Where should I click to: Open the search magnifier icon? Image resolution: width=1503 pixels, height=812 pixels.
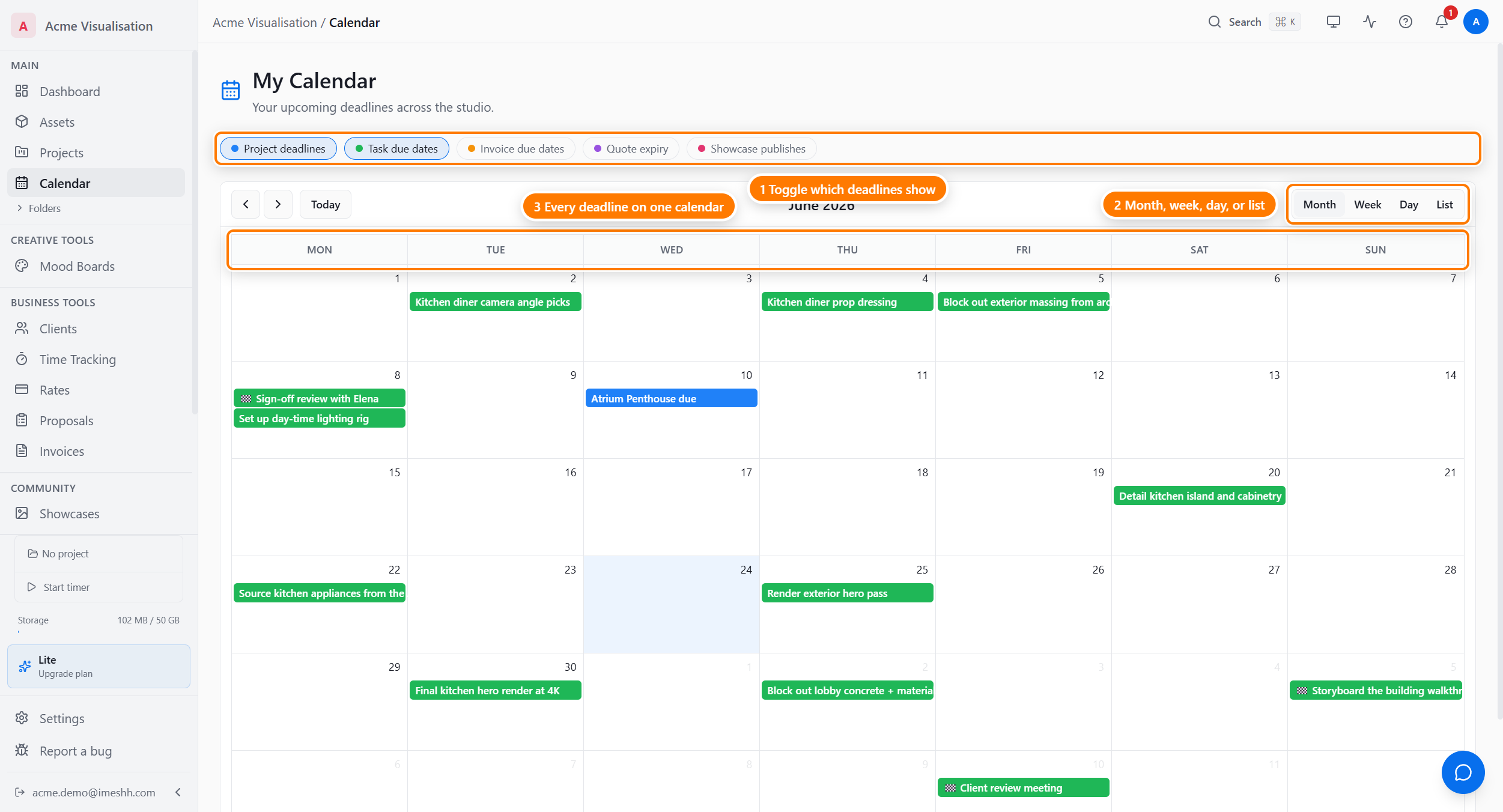click(x=1215, y=22)
